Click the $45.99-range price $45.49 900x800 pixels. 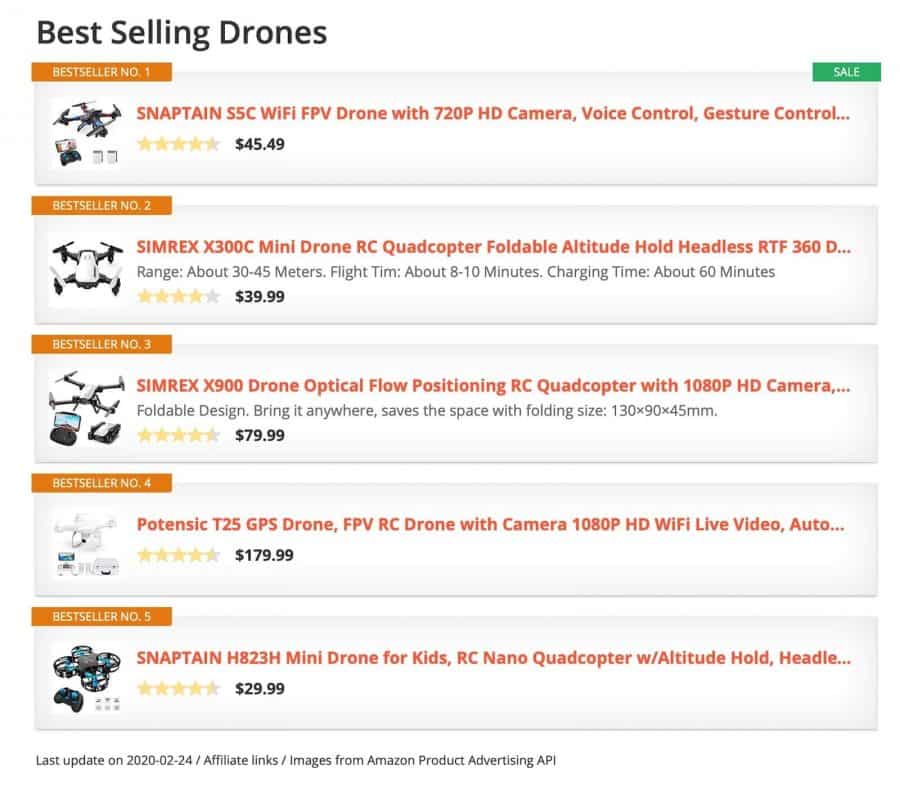click(x=259, y=144)
